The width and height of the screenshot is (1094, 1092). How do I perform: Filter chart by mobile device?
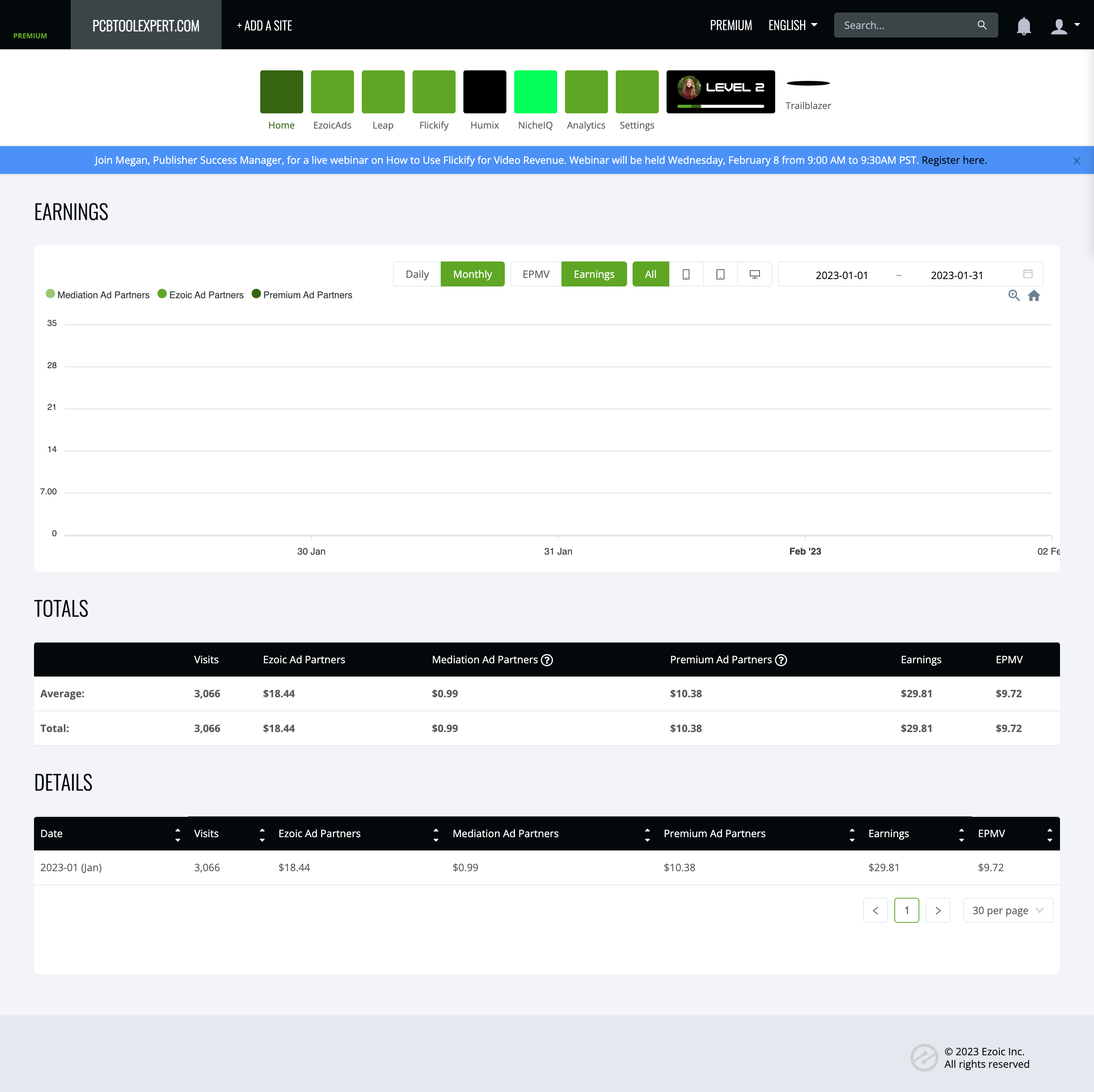[686, 274]
